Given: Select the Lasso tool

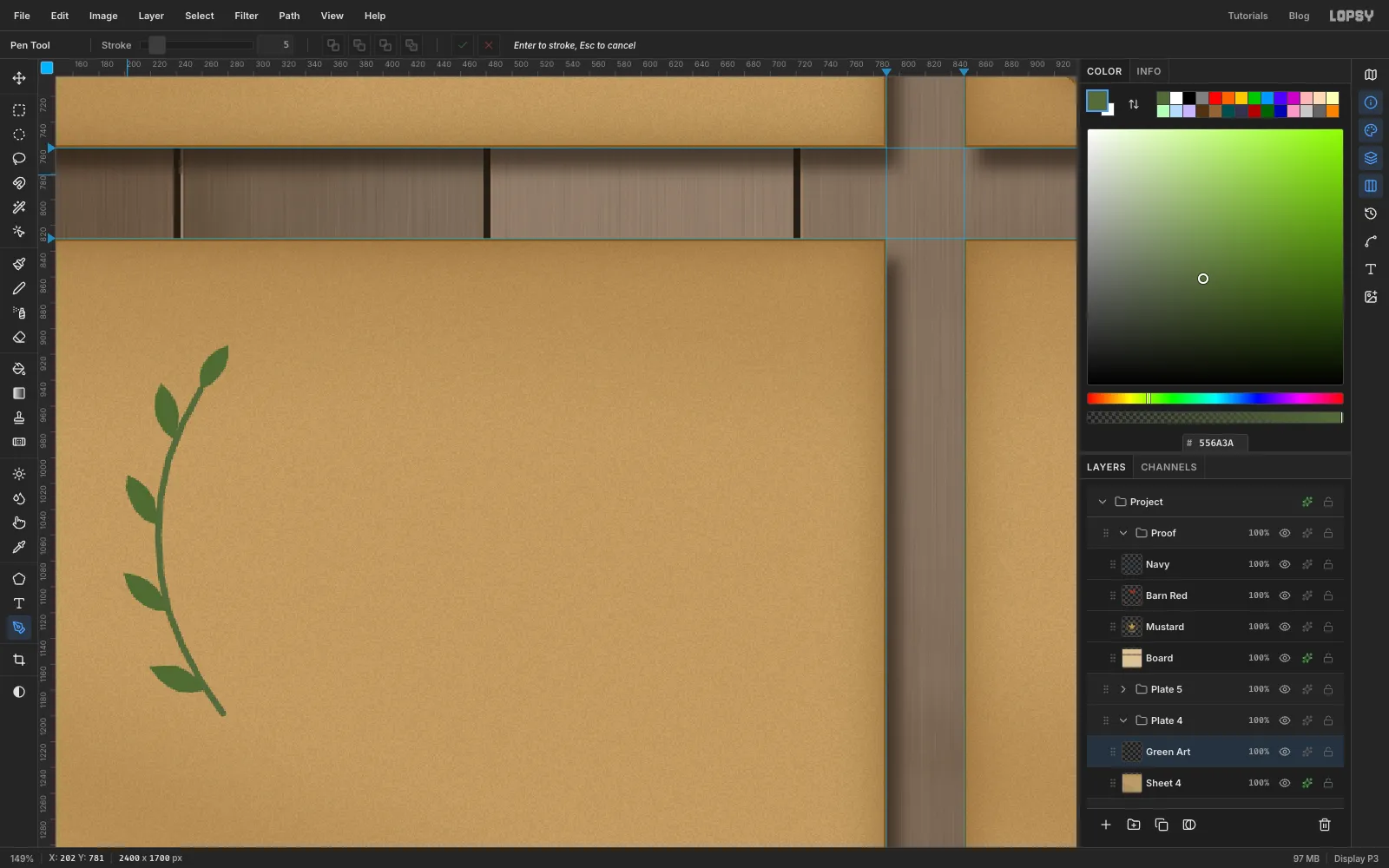Looking at the screenshot, I should pos(19,159).
